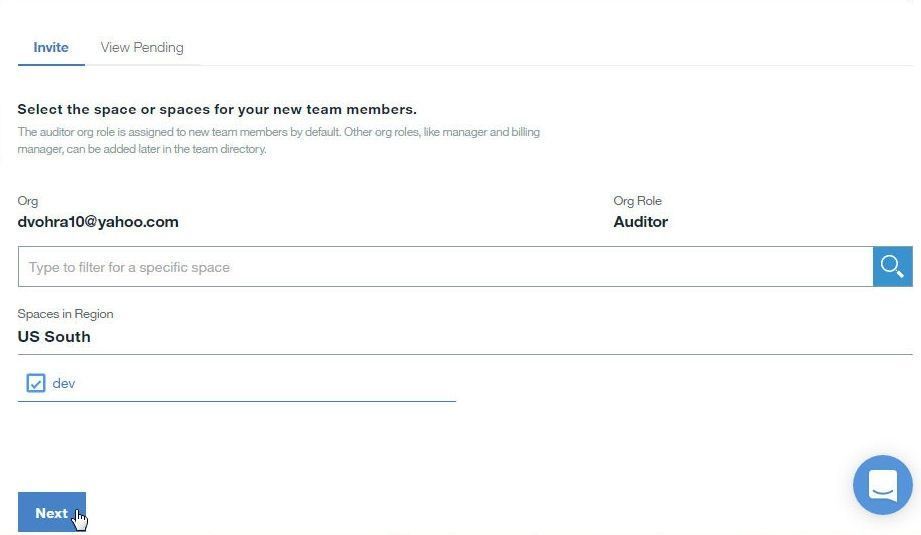Click the hand cursor beside the Next button
This screenshot has width=921, height=535.
tap(80, 520)
